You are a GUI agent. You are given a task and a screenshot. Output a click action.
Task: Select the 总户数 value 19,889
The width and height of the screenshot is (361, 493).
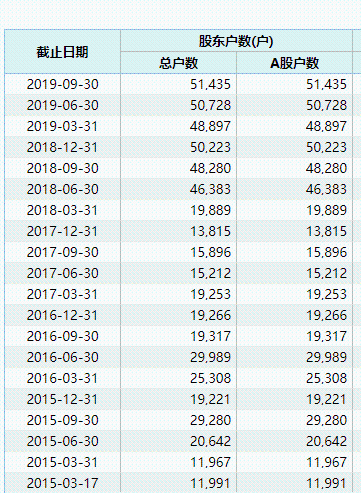[x=210, y=210]
